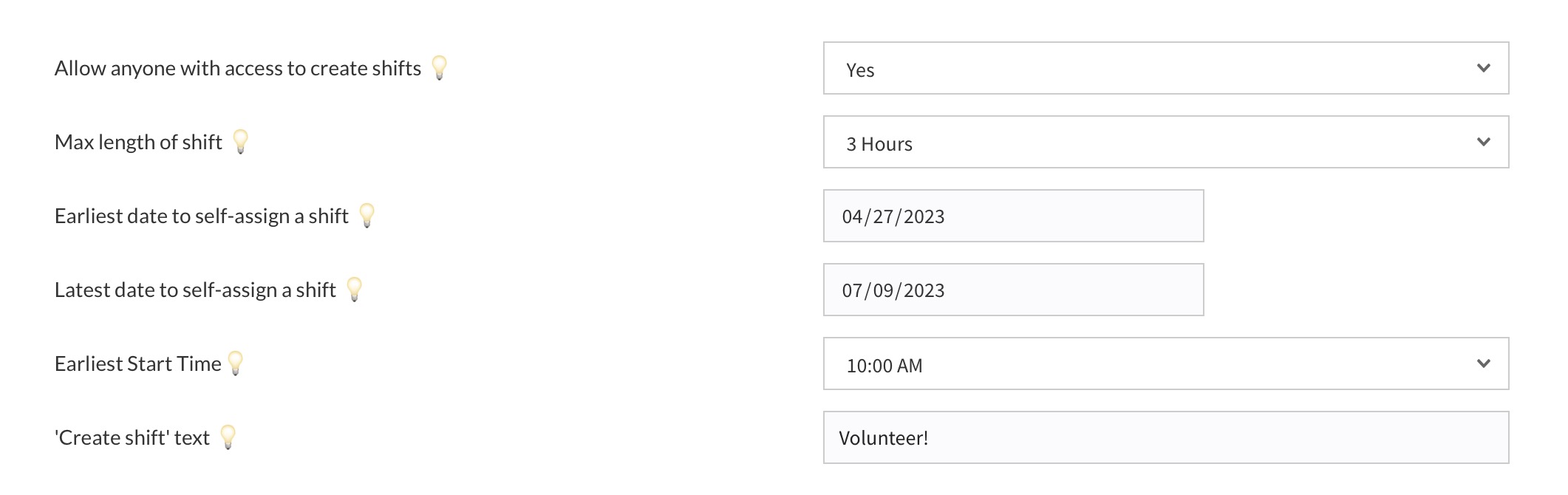This screenshot has height=495, width=1568.
Task: Click the 'Latest date to self-assign a shift' label
Action: click(195, 290)
